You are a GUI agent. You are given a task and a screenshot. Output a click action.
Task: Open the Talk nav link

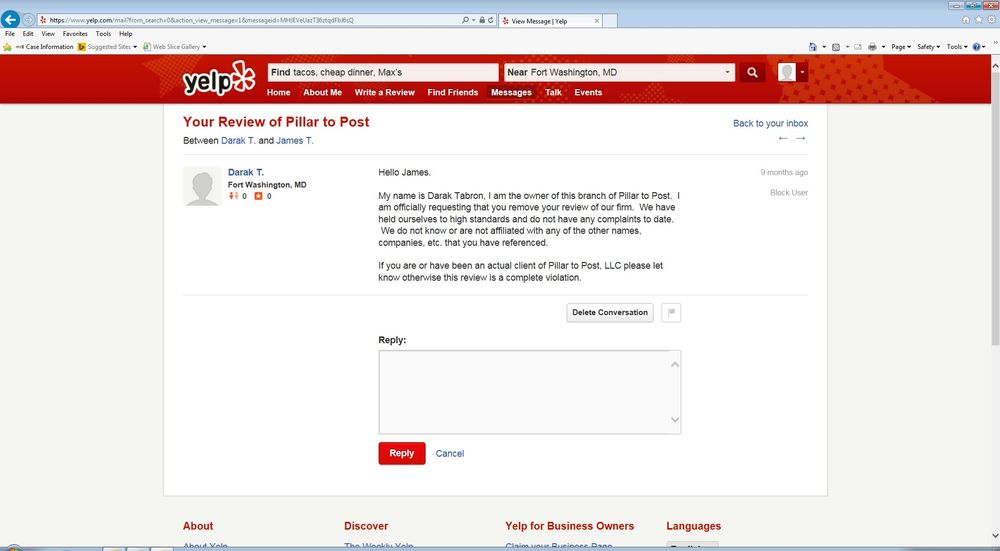[554, 92]
